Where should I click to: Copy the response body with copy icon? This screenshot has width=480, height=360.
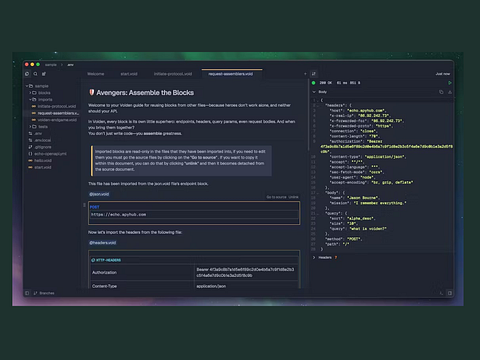click(x=441, y=92)
